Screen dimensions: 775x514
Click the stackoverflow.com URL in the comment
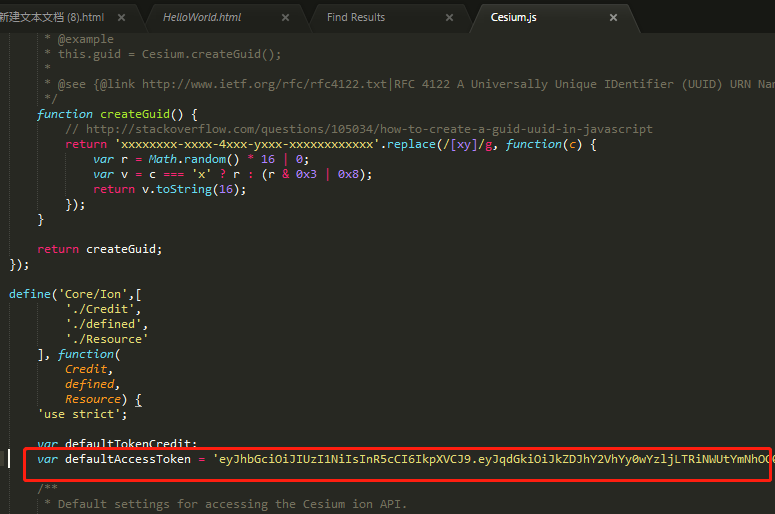tap(369, 129)
